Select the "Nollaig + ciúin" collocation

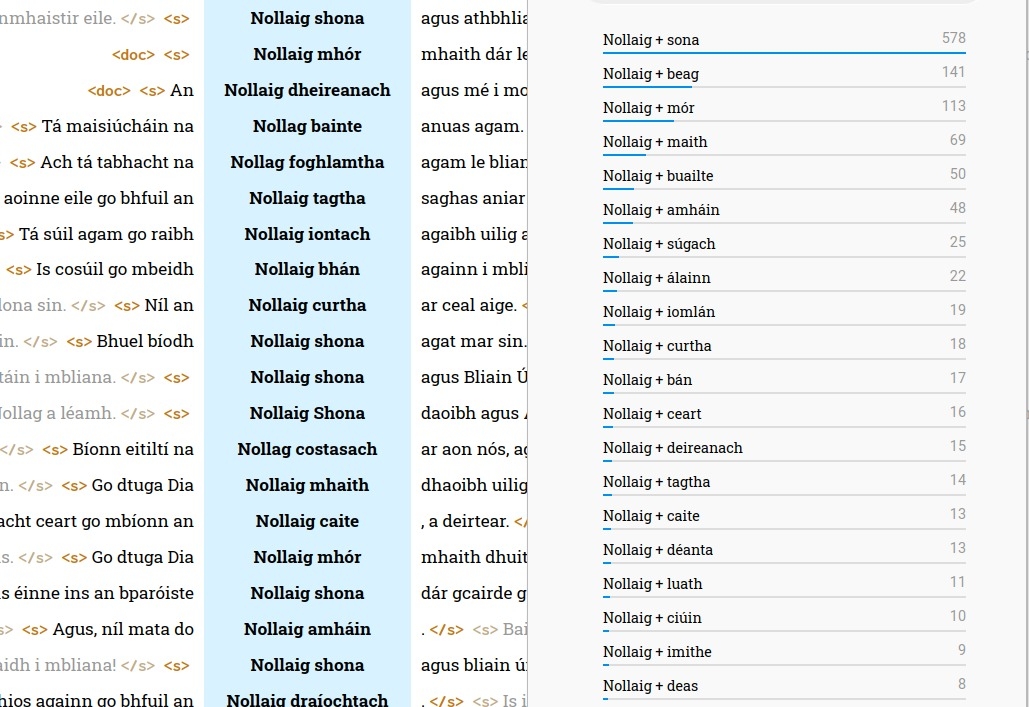click(x=652, y=618)
